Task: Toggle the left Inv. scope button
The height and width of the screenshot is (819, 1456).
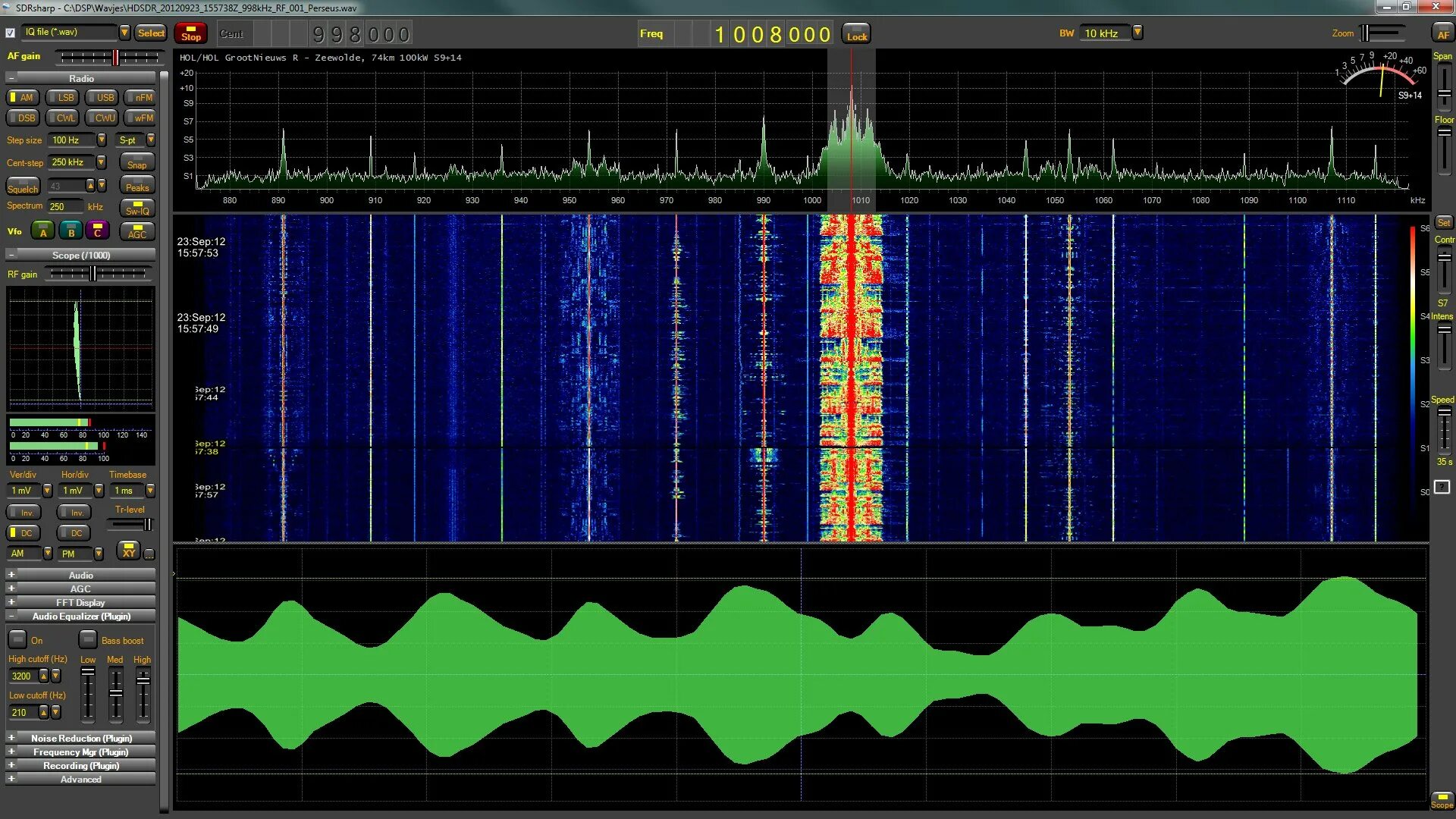Action: pyautogui.click(x=24, y=512)
